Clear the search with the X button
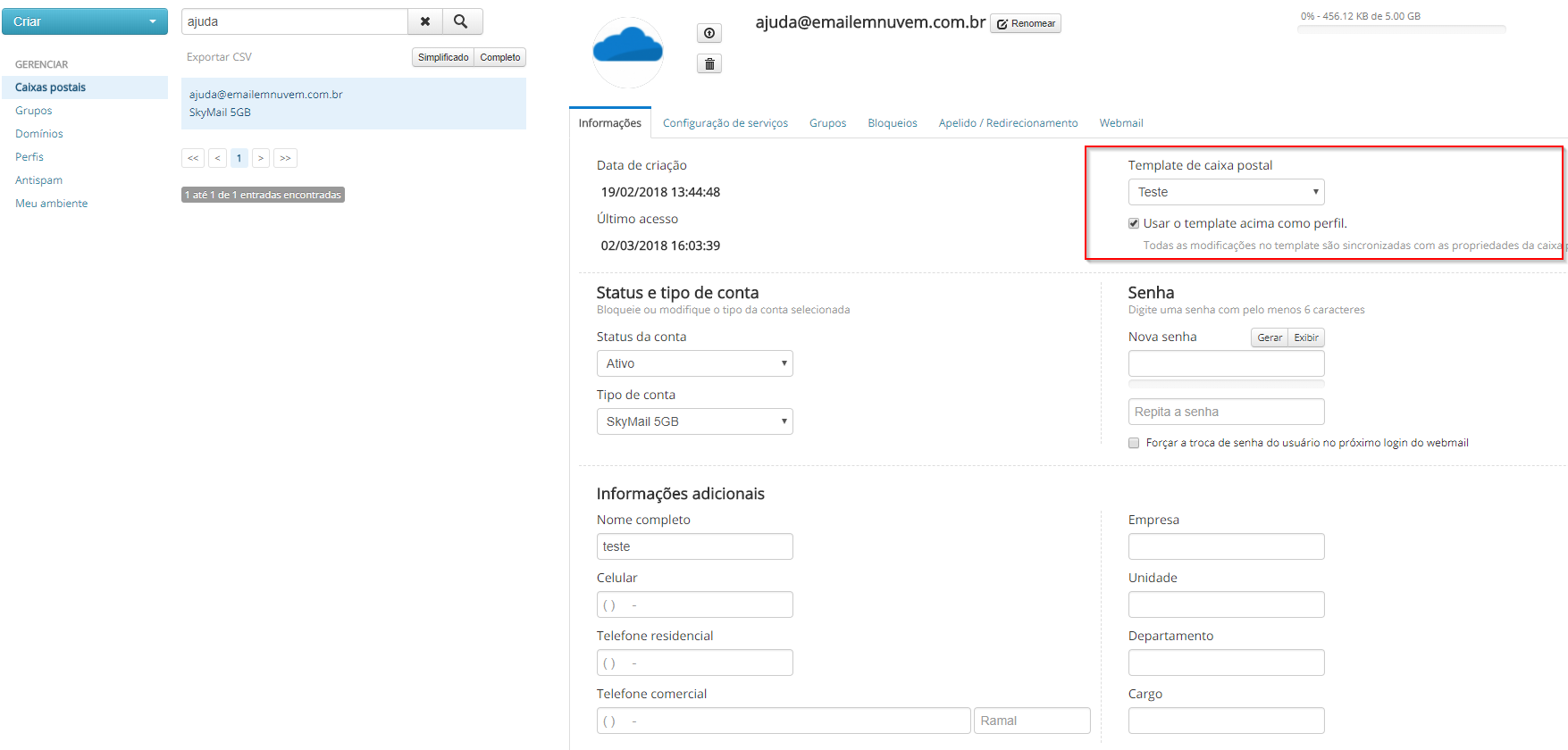Screen dimensions: 1568x750 point(425,21)
